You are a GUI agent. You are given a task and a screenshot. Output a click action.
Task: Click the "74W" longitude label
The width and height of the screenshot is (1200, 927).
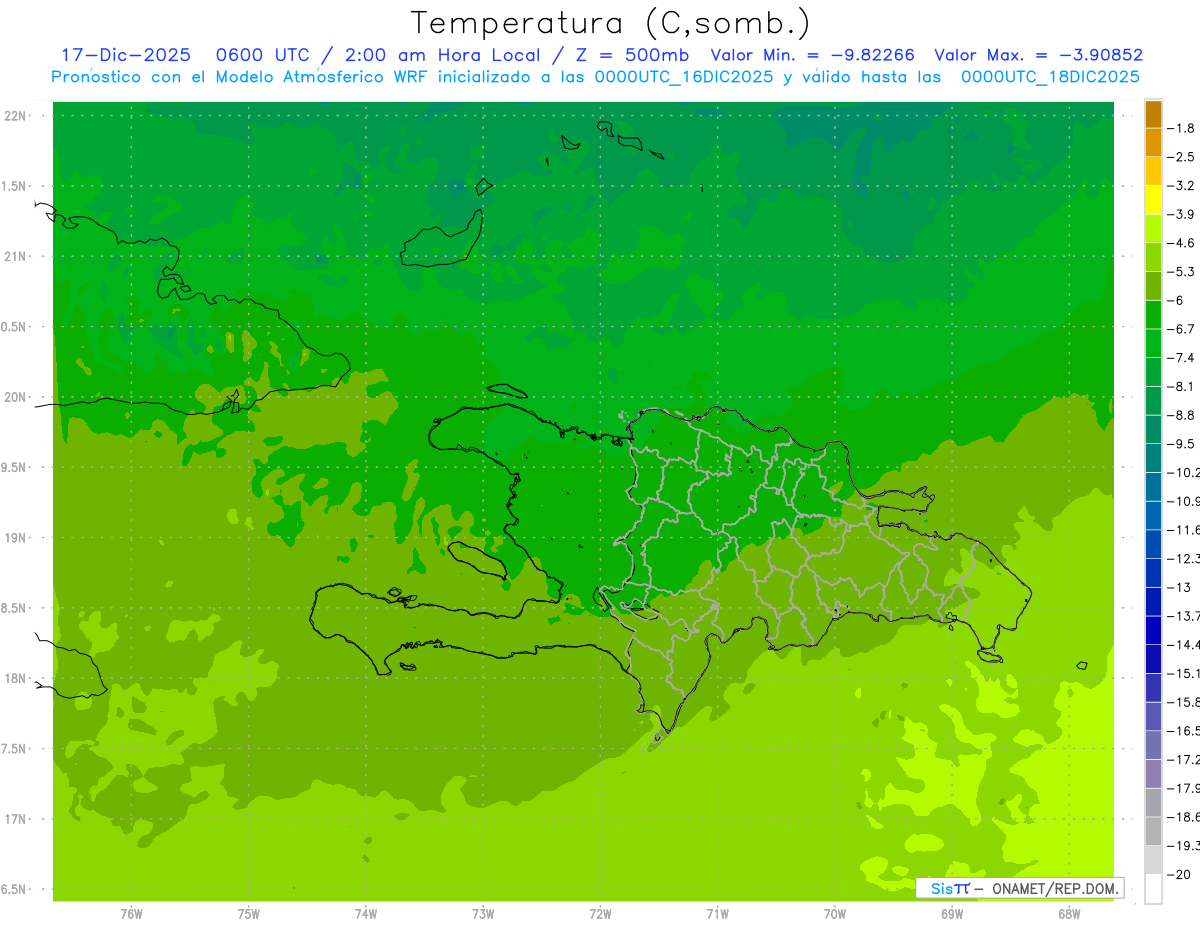coord(366,913)
